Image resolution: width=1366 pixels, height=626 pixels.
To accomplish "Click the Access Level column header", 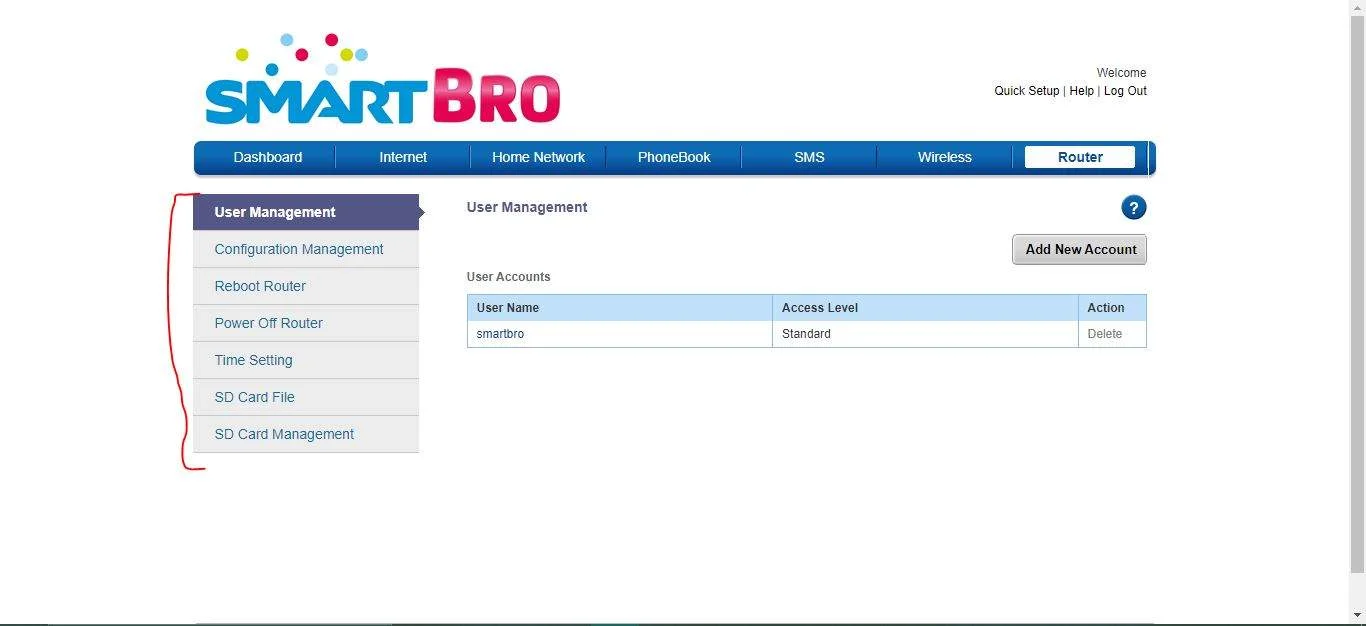I will pyautogui.click(x=925, y=308).
